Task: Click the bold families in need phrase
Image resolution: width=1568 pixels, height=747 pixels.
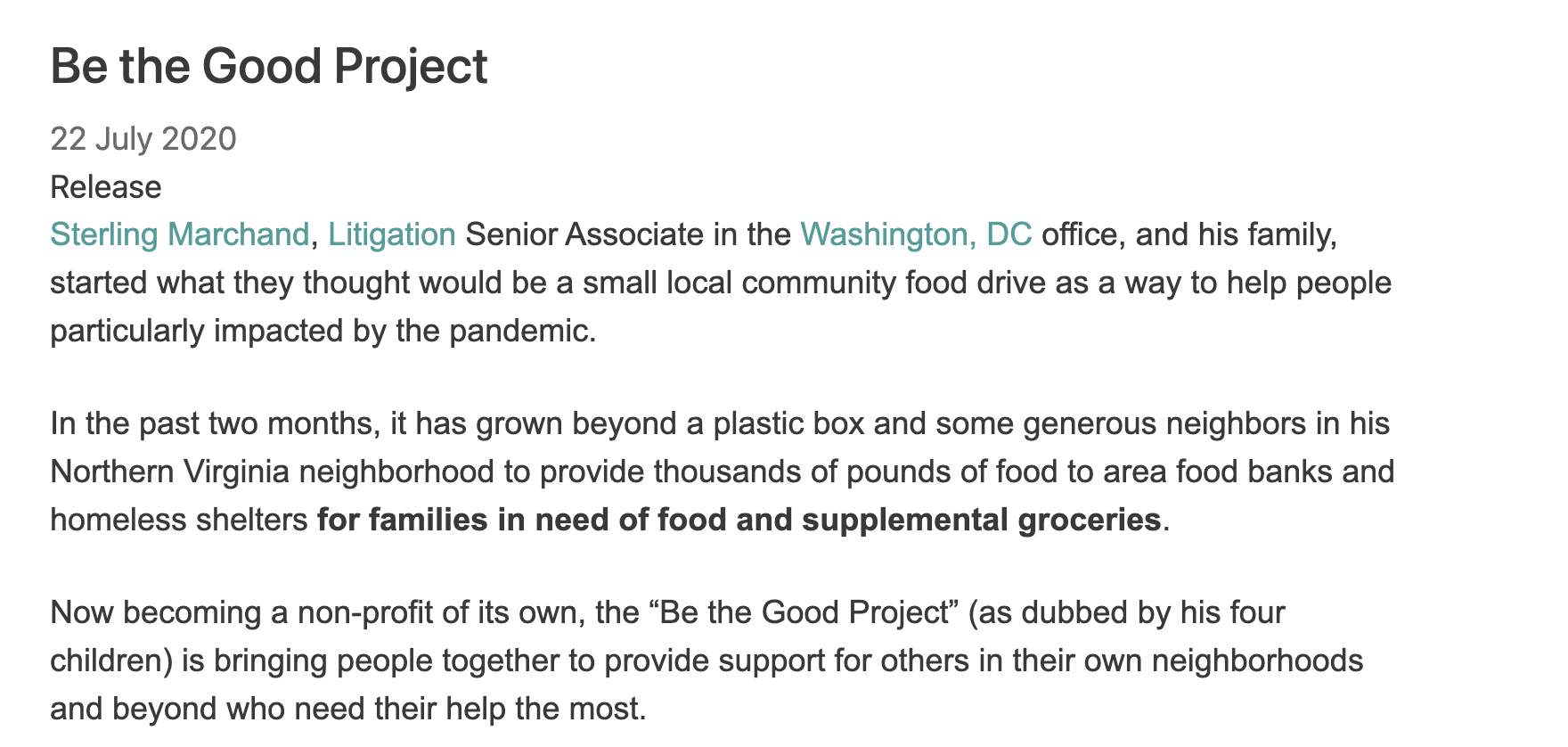Action: 739,520
